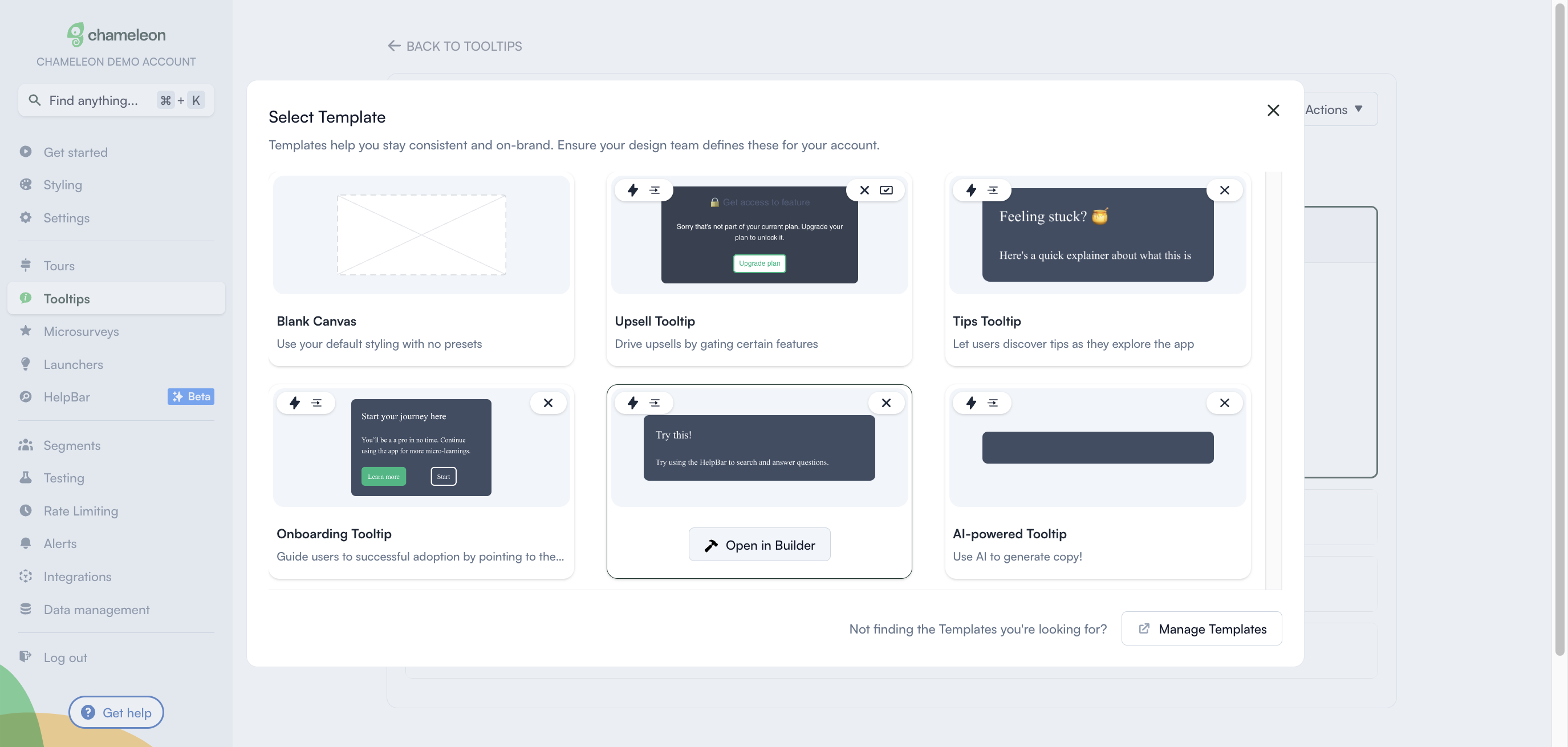Click the settings icon on Upsell Tooltip card
The width and height of the screenshot is (1568, 747).
(x=655, y=190)
